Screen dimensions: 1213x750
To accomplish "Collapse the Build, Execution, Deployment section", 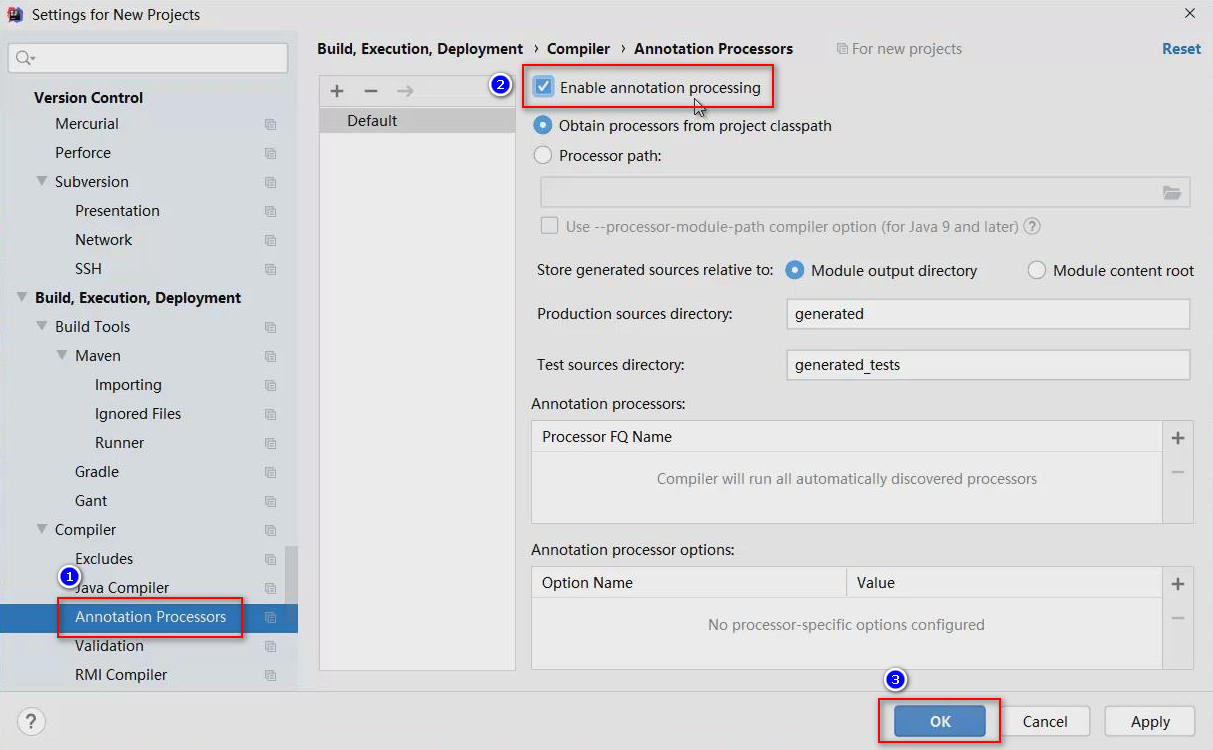I will pos(21,298).
